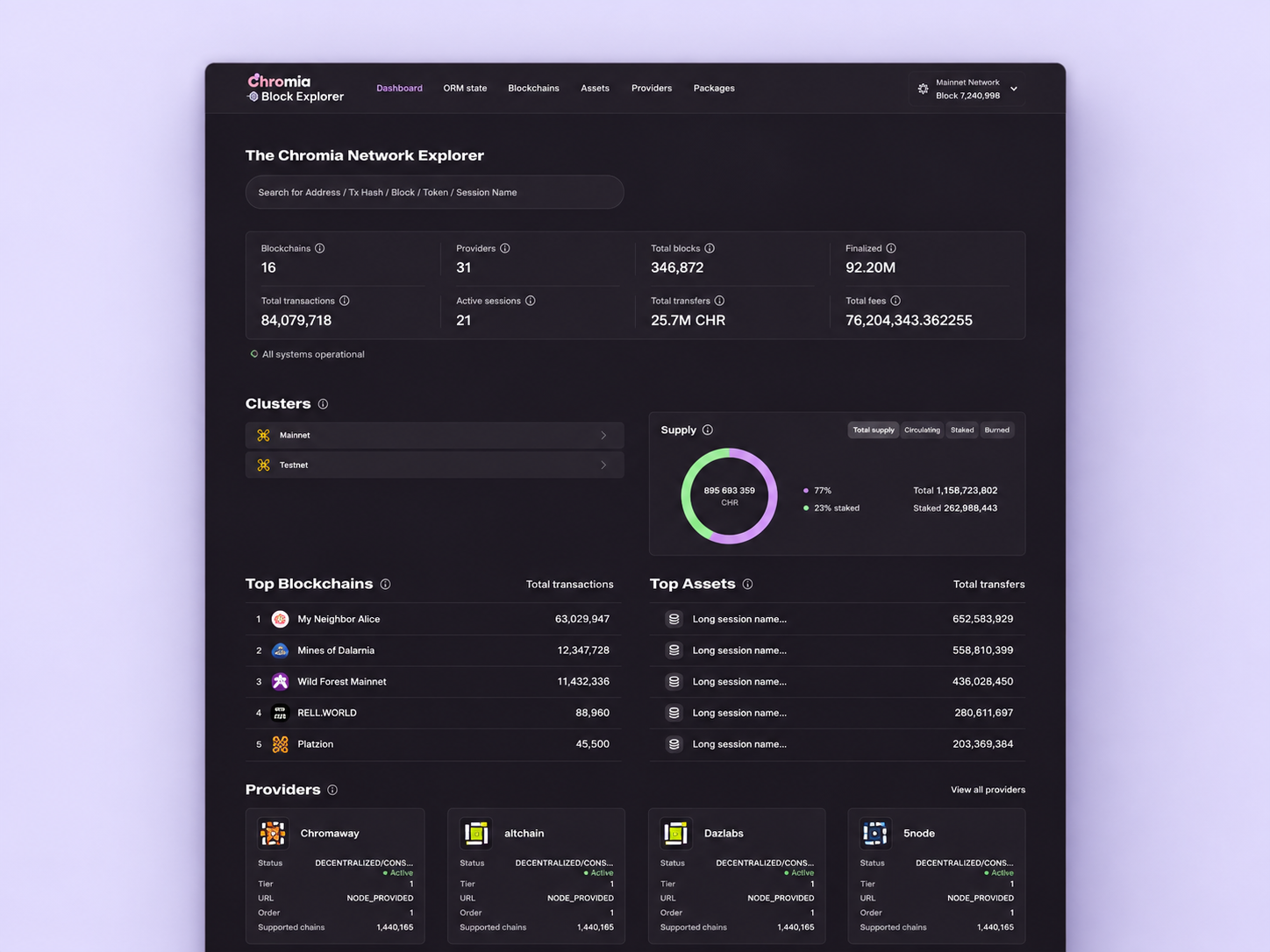Click info icon beside Active sessions
Image resolution: width=1270 pixels, height=952 pixels.
(x=531, y=301)
